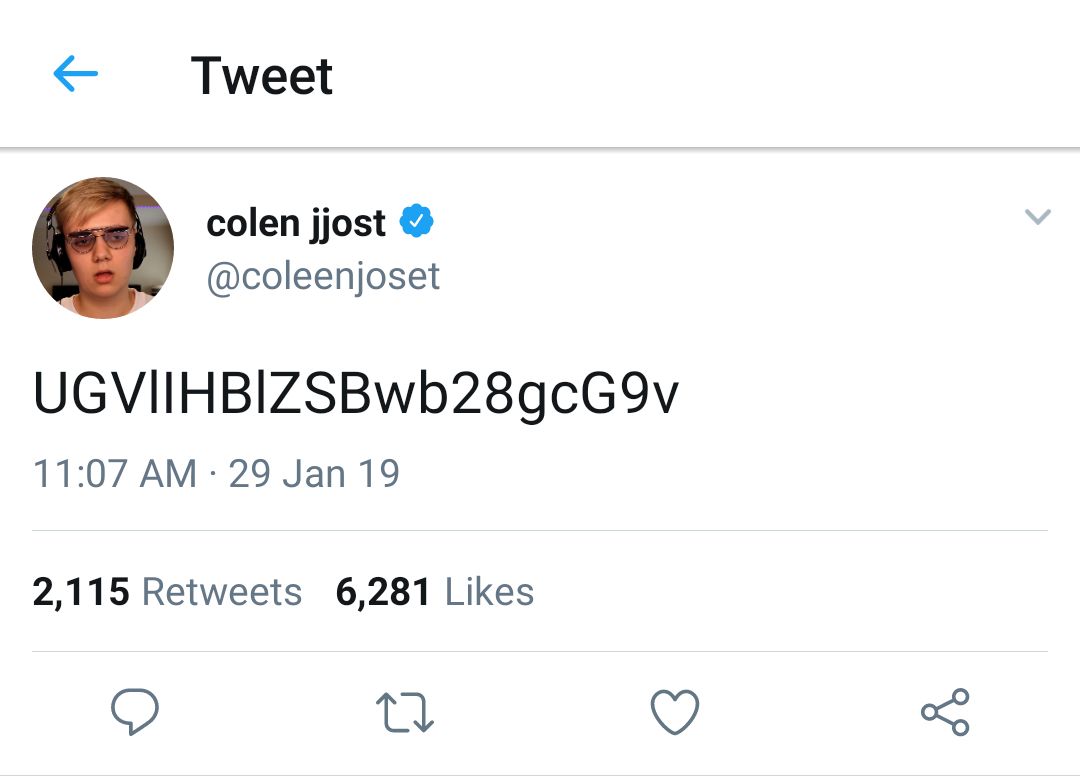Click the Tweet header title
This screenshot has width=1080, height=781.
(262, 76)
